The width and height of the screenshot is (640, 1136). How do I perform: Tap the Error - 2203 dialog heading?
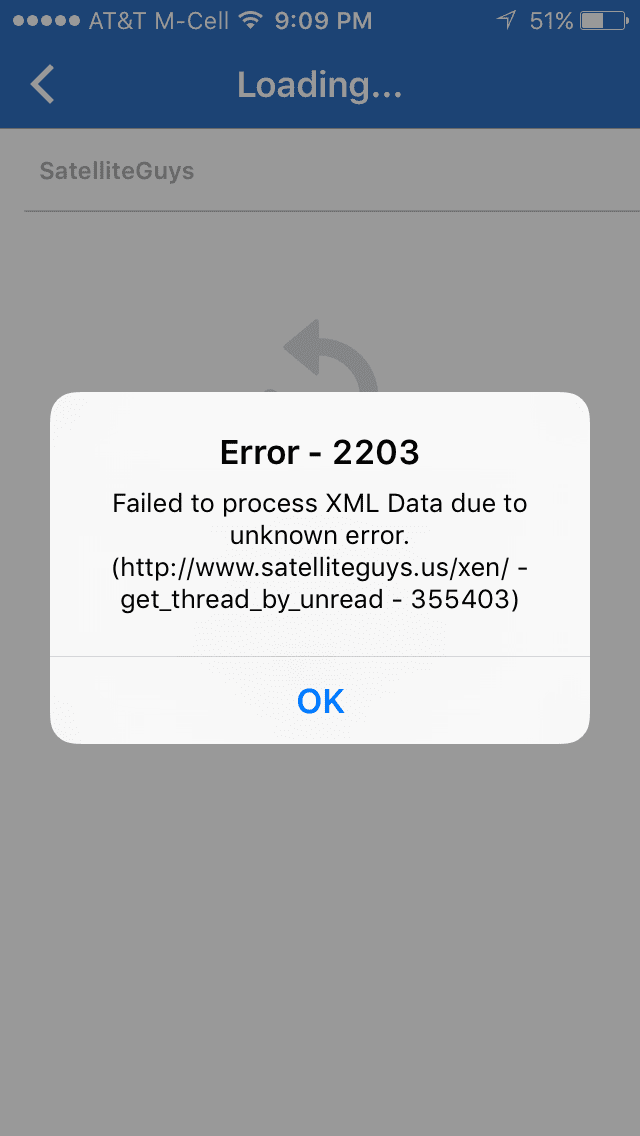pos(320,453)
